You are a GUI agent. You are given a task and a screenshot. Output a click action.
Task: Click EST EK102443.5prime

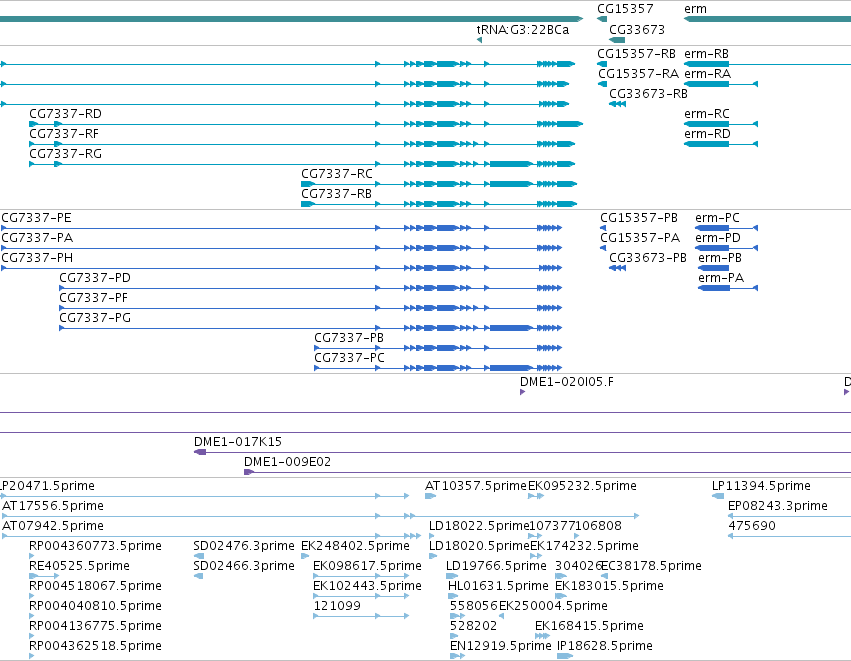[x=367, y=586]
